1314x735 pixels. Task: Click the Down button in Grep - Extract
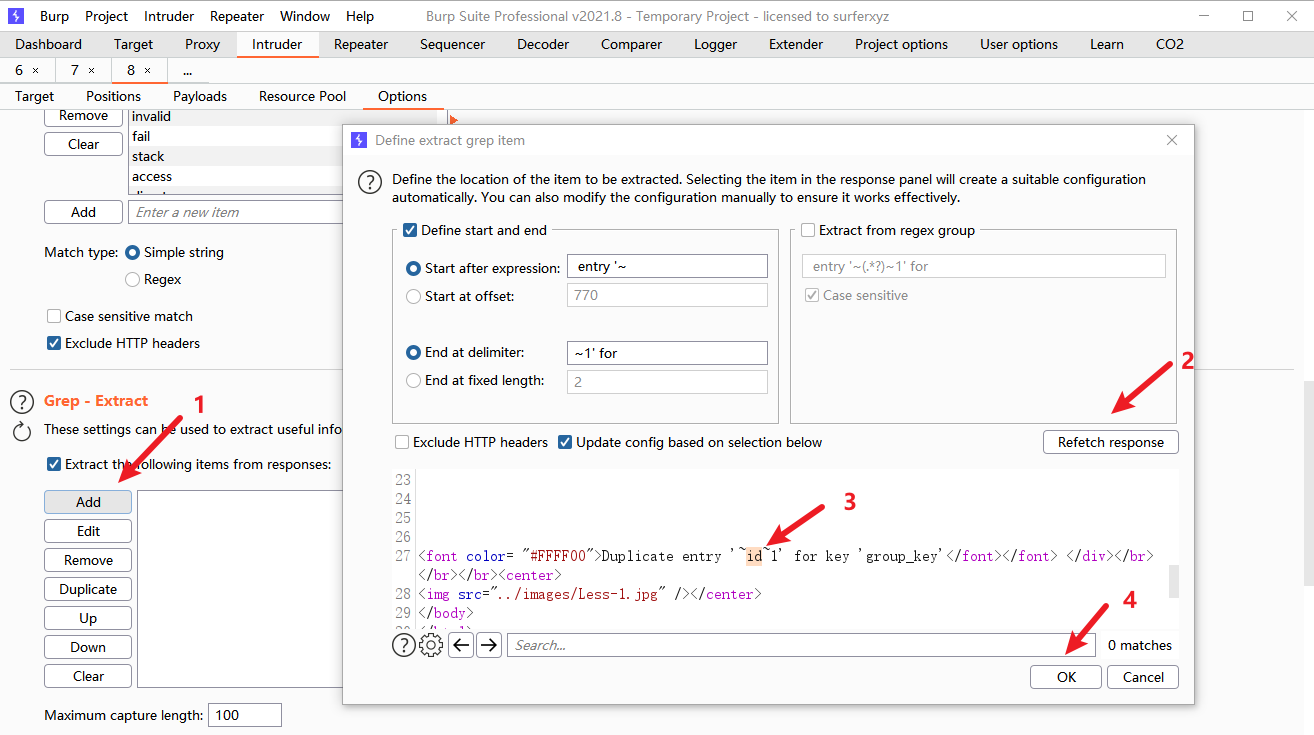coord(88,647)
